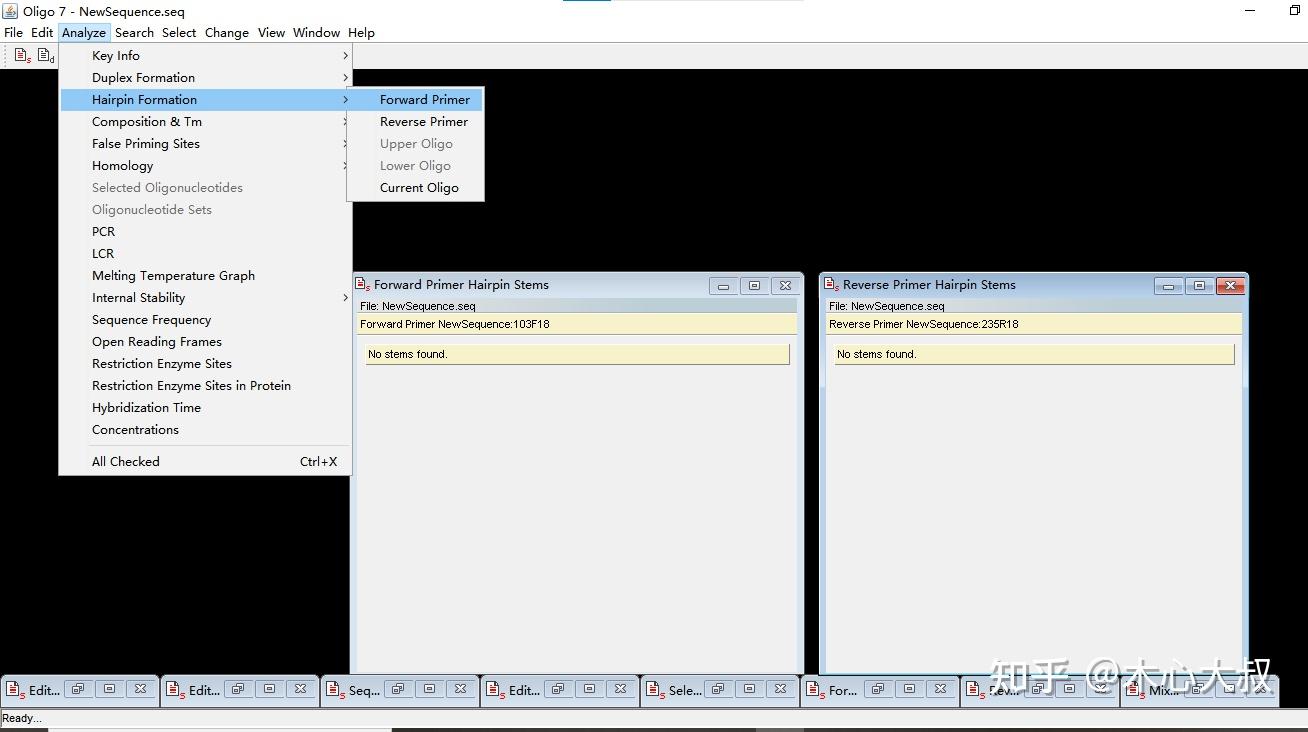1308x732 pixels.
Task: Click "Forward Primer NewSequence:103F18" text
Action: pyautogui.click(x=455, y=324)
